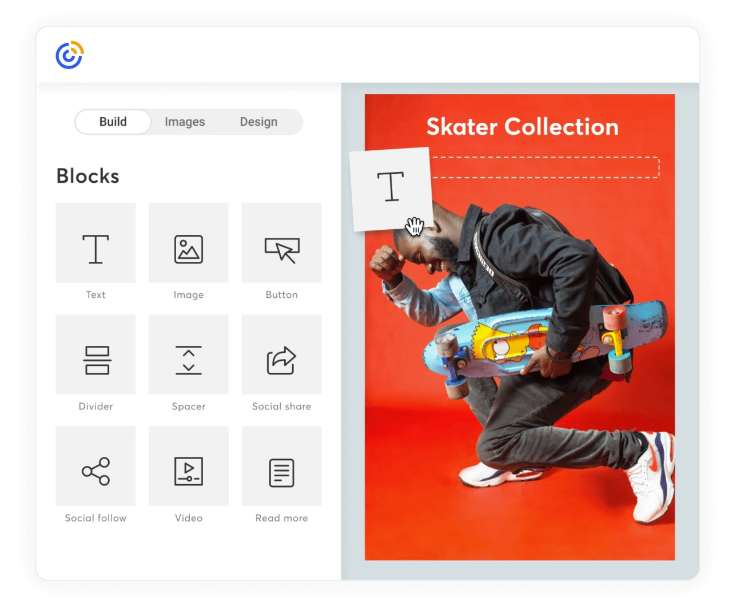The height and width of the screenshot is (614, 736).
Task: Open the Images tab
Action: (185, 122)
